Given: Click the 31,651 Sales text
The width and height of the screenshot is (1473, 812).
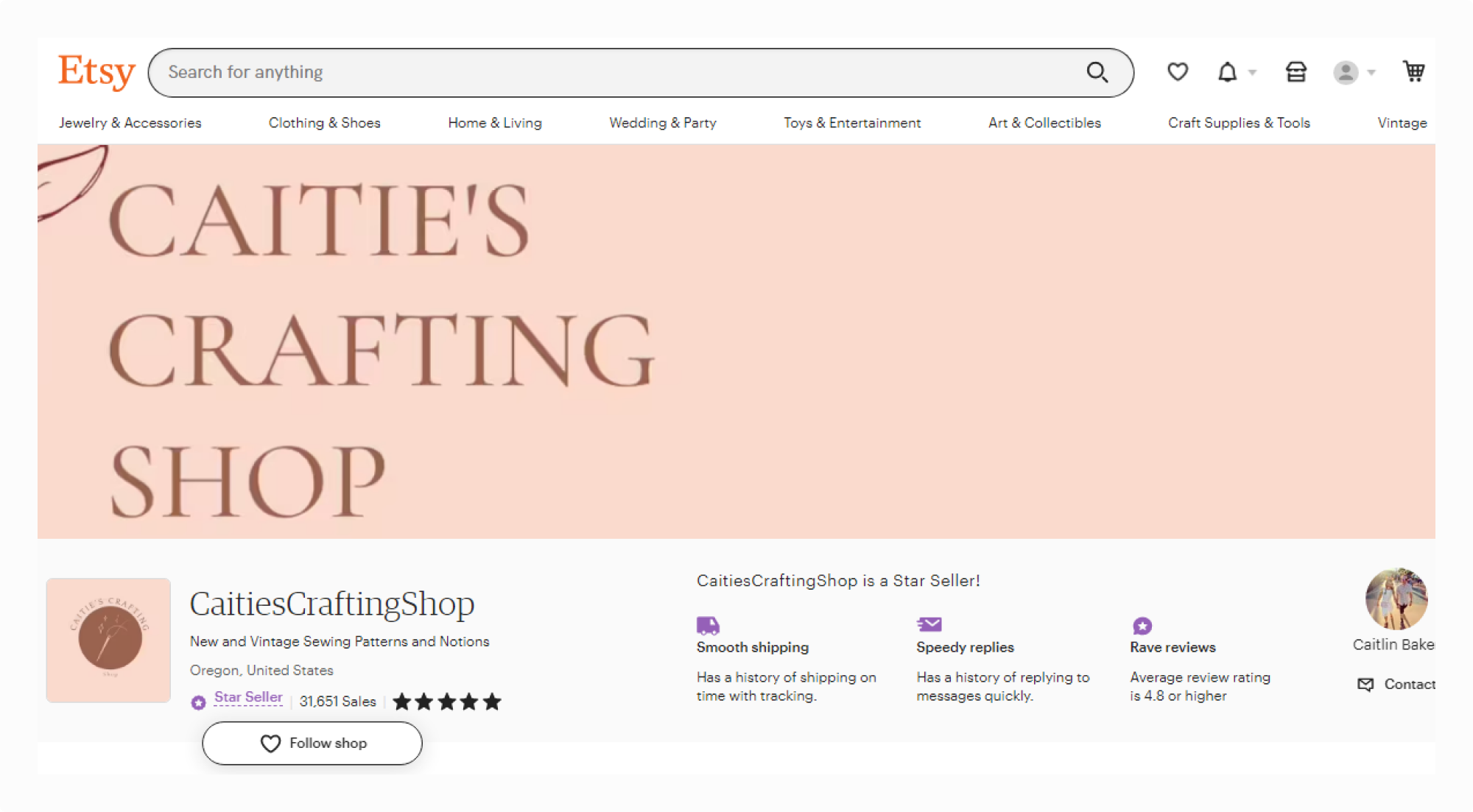Looking at the screenshot, I should point(338,702).
